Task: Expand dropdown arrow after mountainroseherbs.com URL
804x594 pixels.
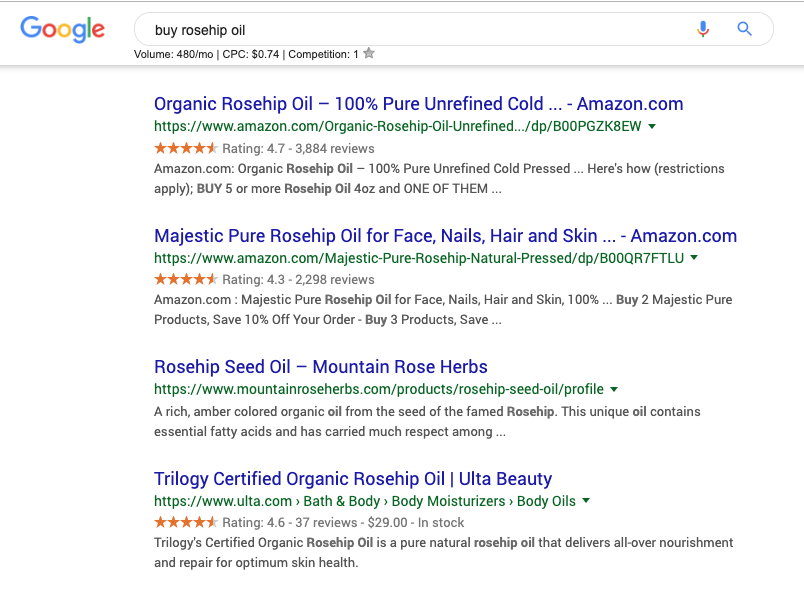Action: coord(614,389)
